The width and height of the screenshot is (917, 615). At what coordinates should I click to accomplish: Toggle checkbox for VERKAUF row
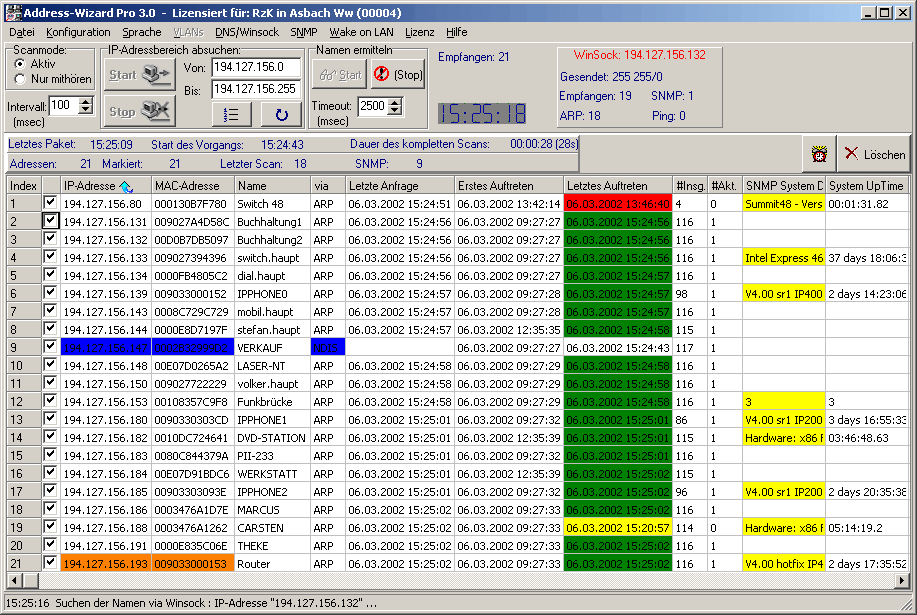50,347
